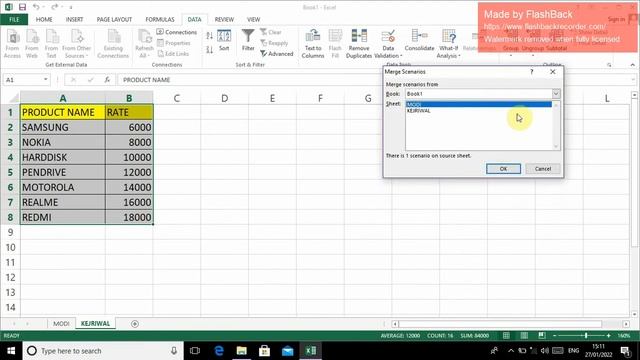Switch to Normal view in status bar

(506, 336)
